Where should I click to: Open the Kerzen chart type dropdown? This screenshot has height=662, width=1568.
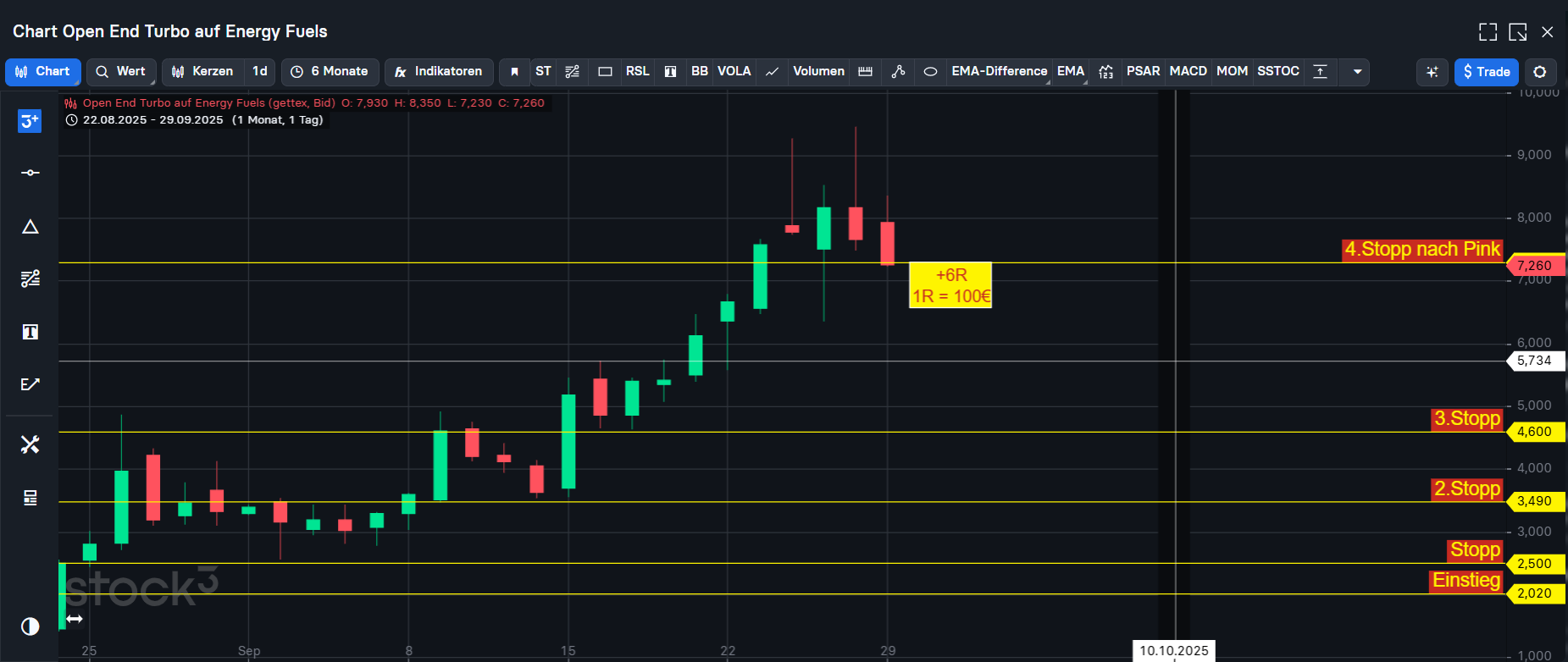click(203, 72)
